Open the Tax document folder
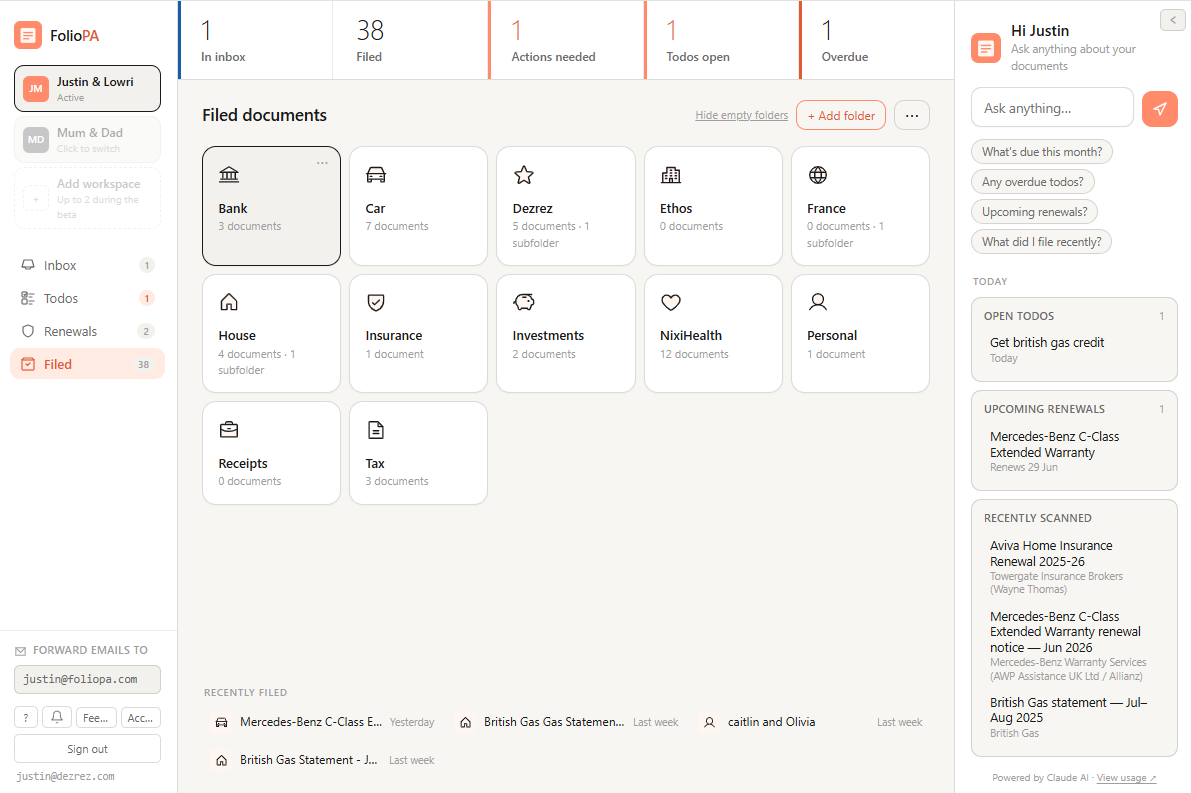1191x793 pixels. [419, 453]
